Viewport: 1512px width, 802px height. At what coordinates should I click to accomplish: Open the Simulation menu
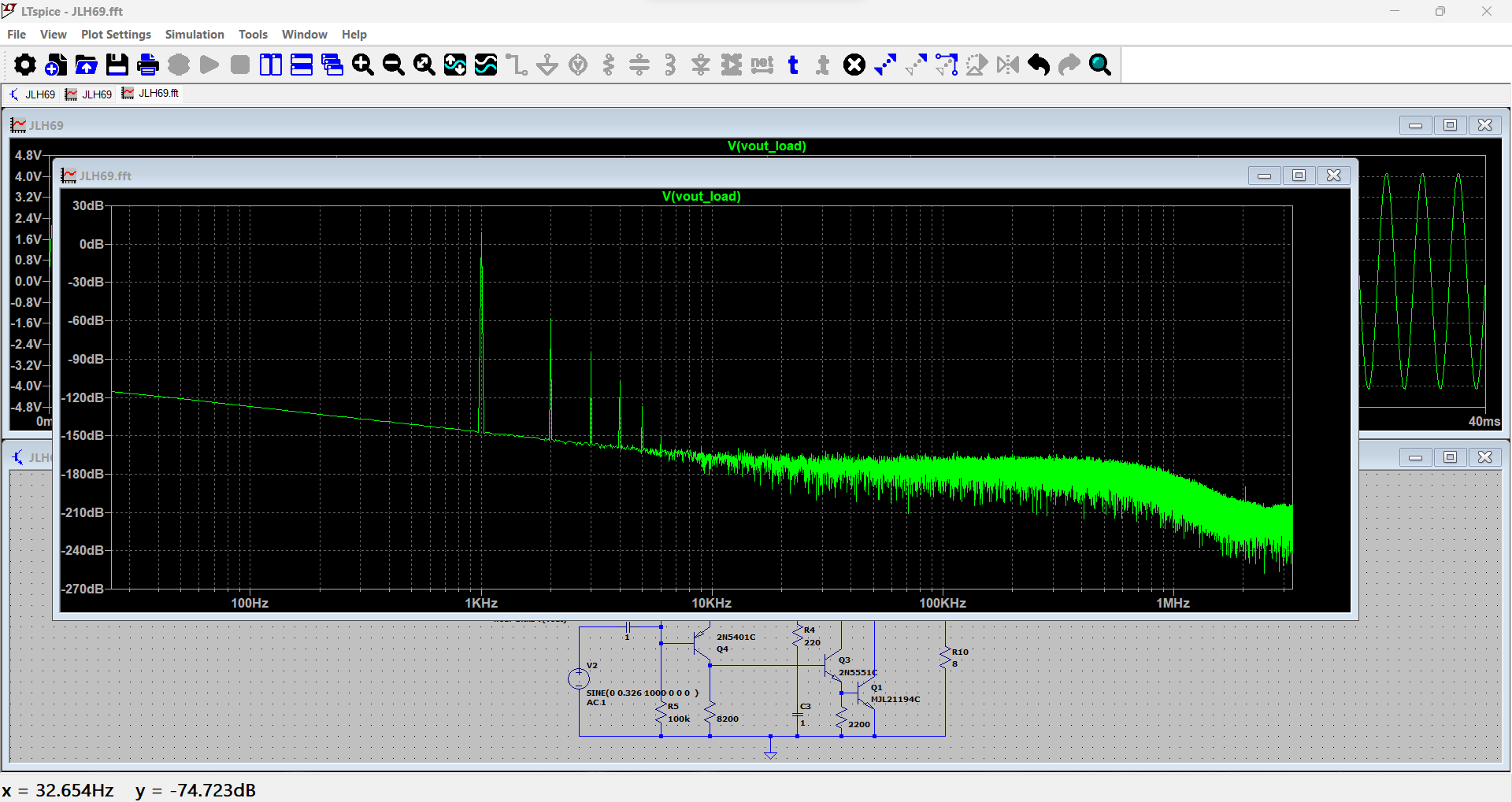coord(195,35)
